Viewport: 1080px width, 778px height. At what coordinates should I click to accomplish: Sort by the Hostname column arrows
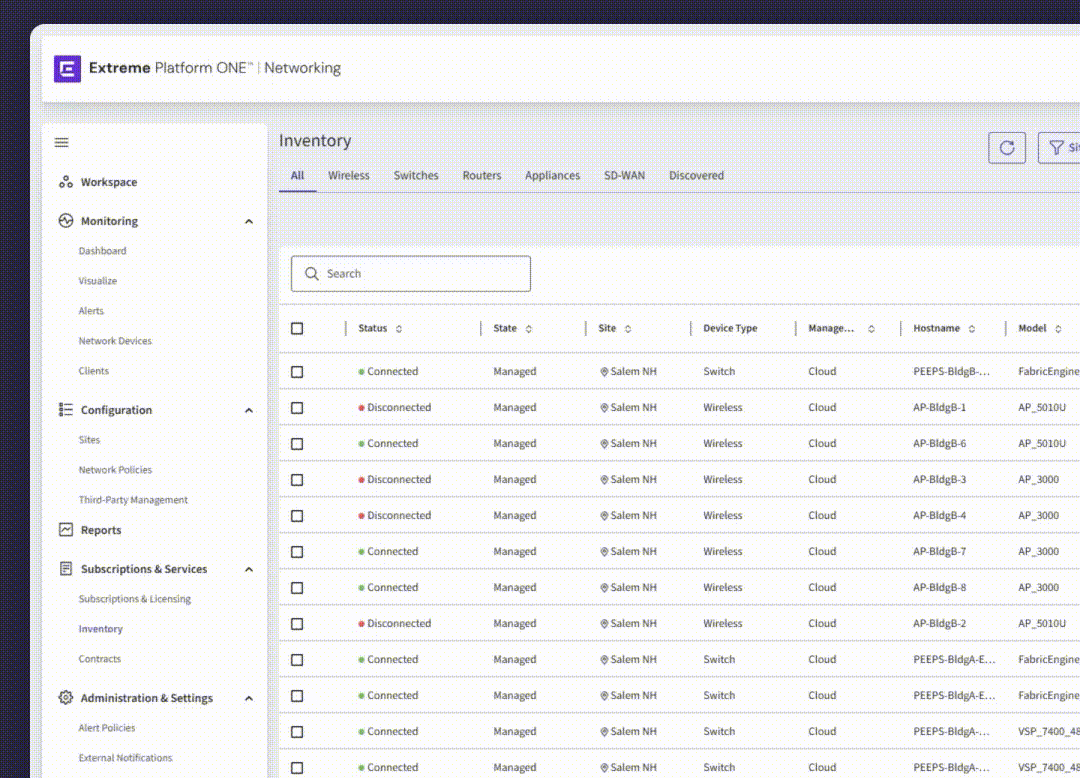[971, 328]
